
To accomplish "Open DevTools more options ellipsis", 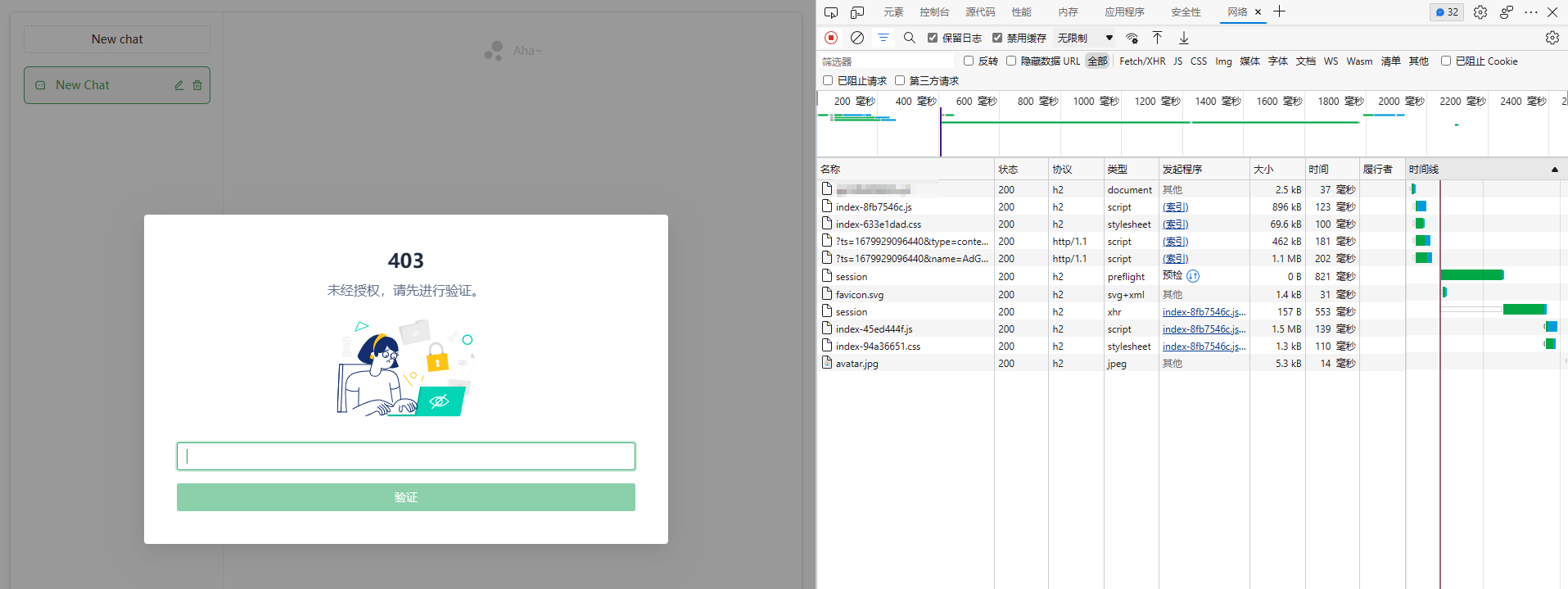I will [x=1531, y=12].
